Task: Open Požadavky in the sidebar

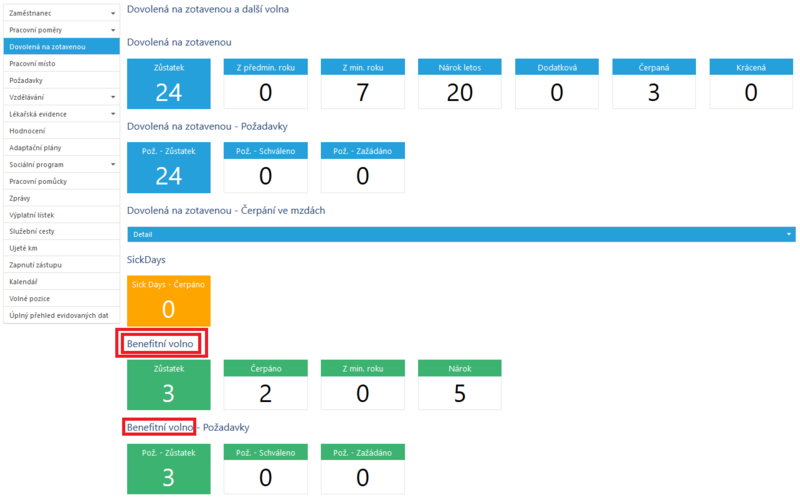Action: coord(61,80)
